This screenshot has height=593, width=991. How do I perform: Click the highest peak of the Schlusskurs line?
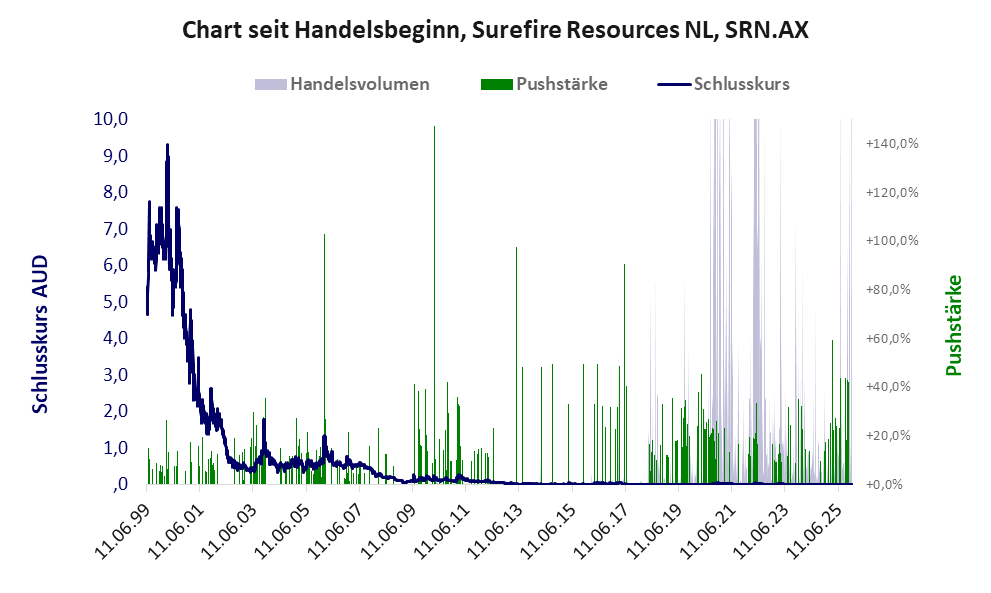[167, 145]
